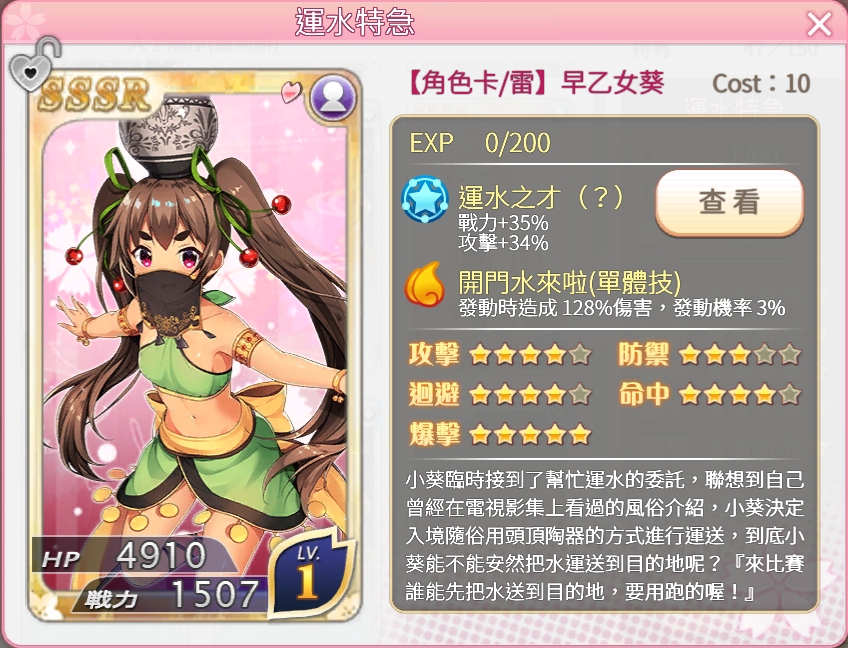The width and height of the screenshot is (848, 648).
Task: Click the cherry blossom icon in title bar
Action: 25,24
